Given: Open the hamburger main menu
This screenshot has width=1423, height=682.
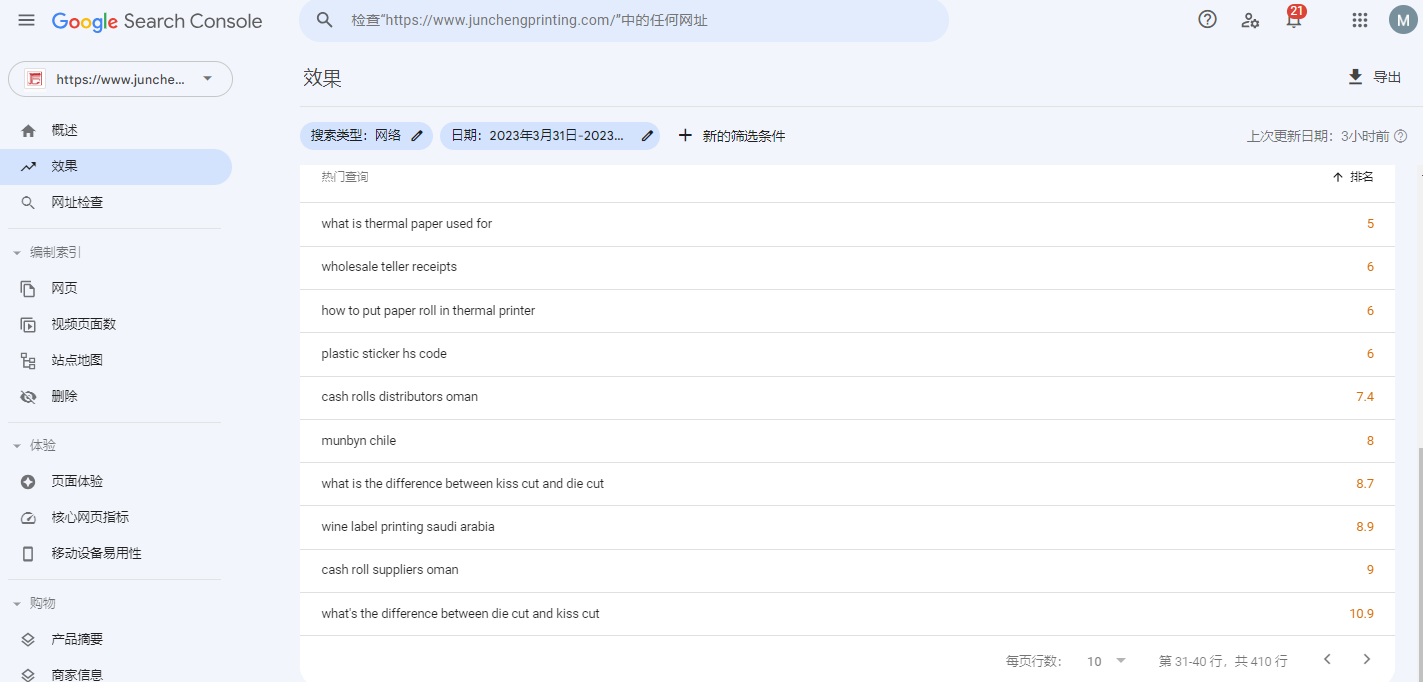Looking at the screenshot, I should (26, 21).
